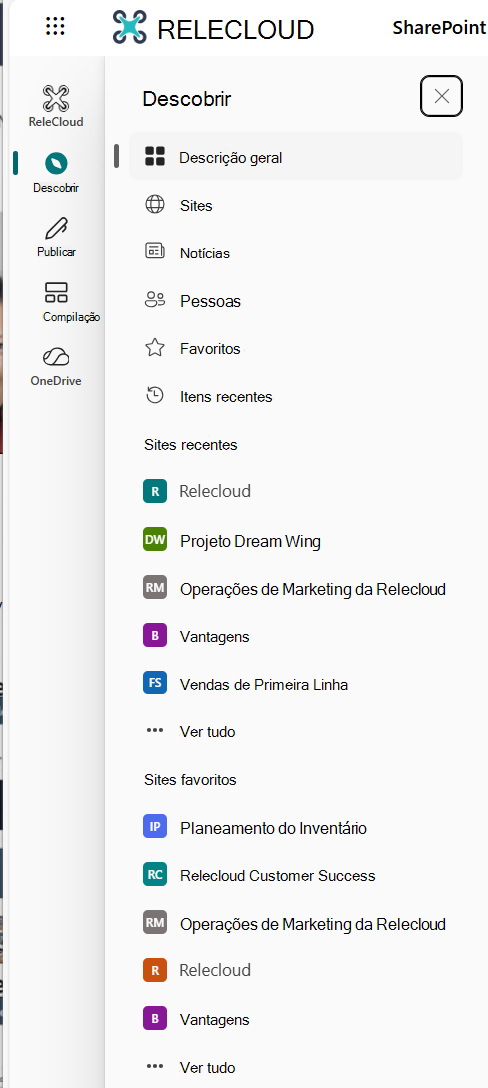Click the RM icon under Sites recentes

pyautogui.click(x=155, y=588)
